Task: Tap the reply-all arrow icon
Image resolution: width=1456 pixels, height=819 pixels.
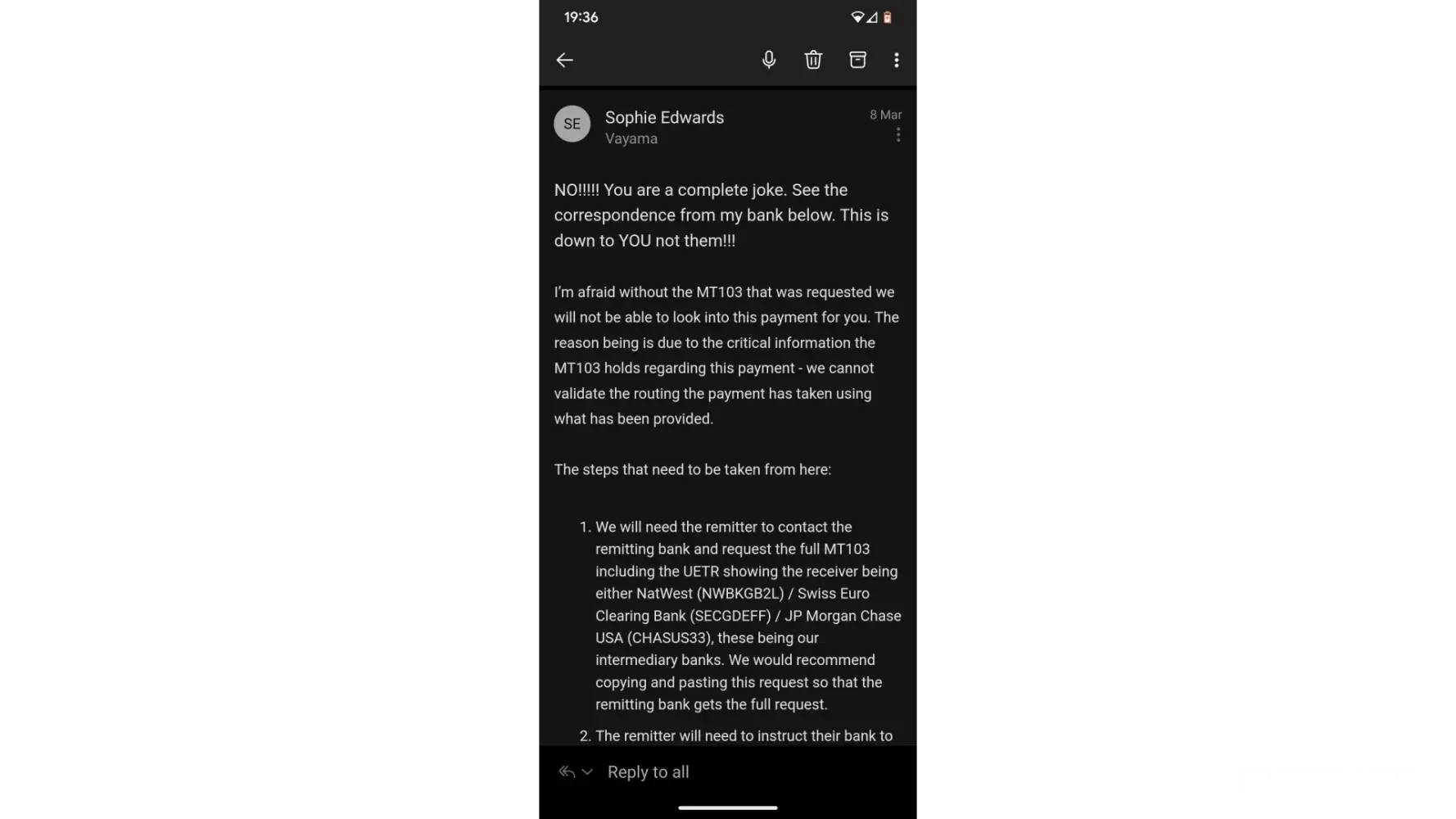Action: (x=567, y=771)
